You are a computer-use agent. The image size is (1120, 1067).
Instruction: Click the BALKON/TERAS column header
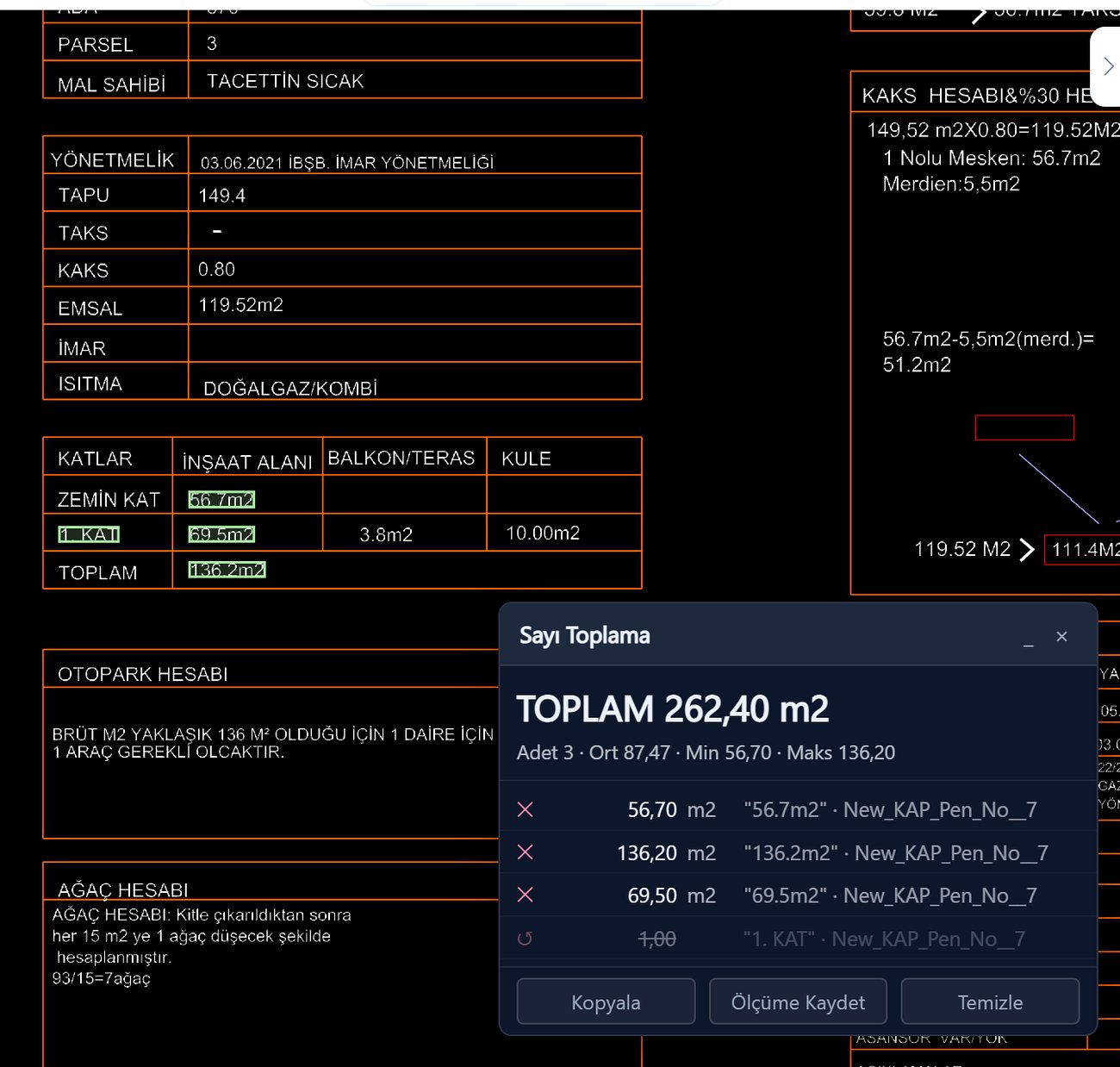click(x=401, y=458)
